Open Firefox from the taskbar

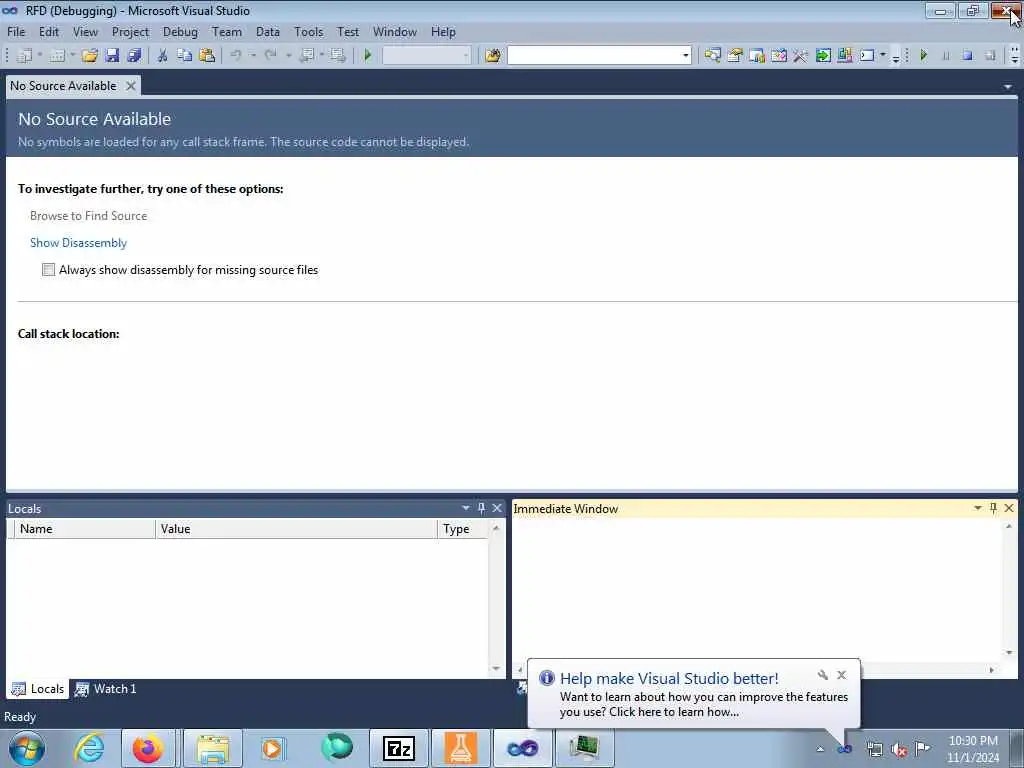point(148,748)
